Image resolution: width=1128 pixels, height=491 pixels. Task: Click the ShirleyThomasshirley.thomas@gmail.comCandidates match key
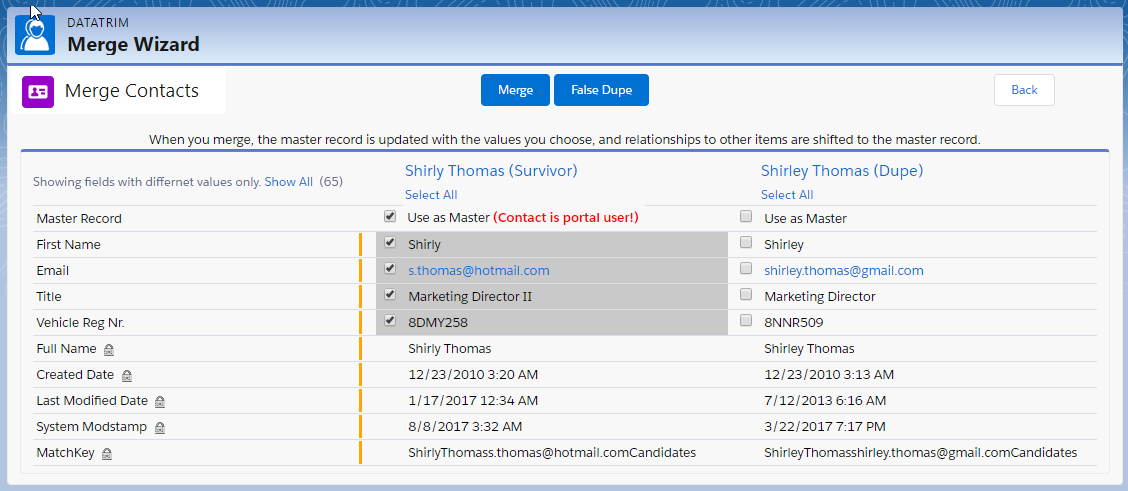click(921, 453)
